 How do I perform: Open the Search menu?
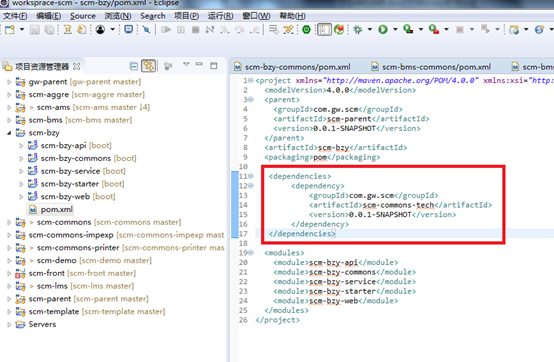(x=153, y=16)
